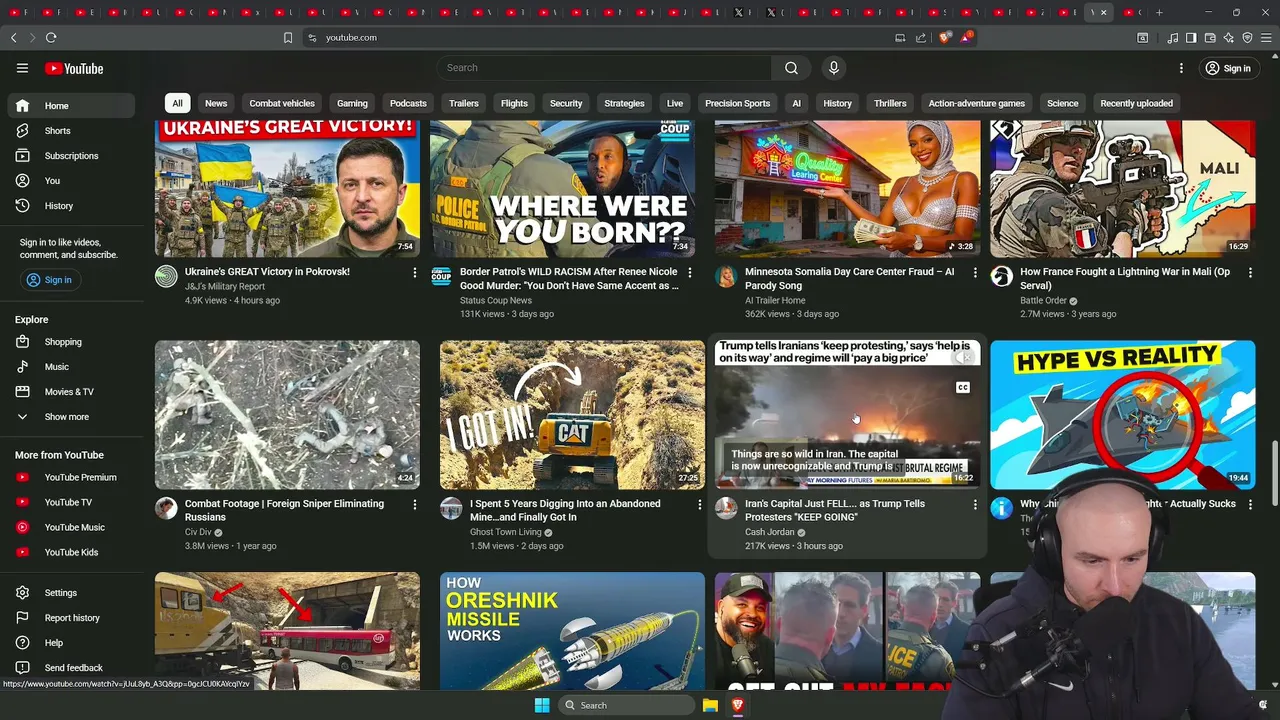Viewport: 1280px width, 720px height.
Task: Open YouTube Premium link
Action: [x=70, y=477]
